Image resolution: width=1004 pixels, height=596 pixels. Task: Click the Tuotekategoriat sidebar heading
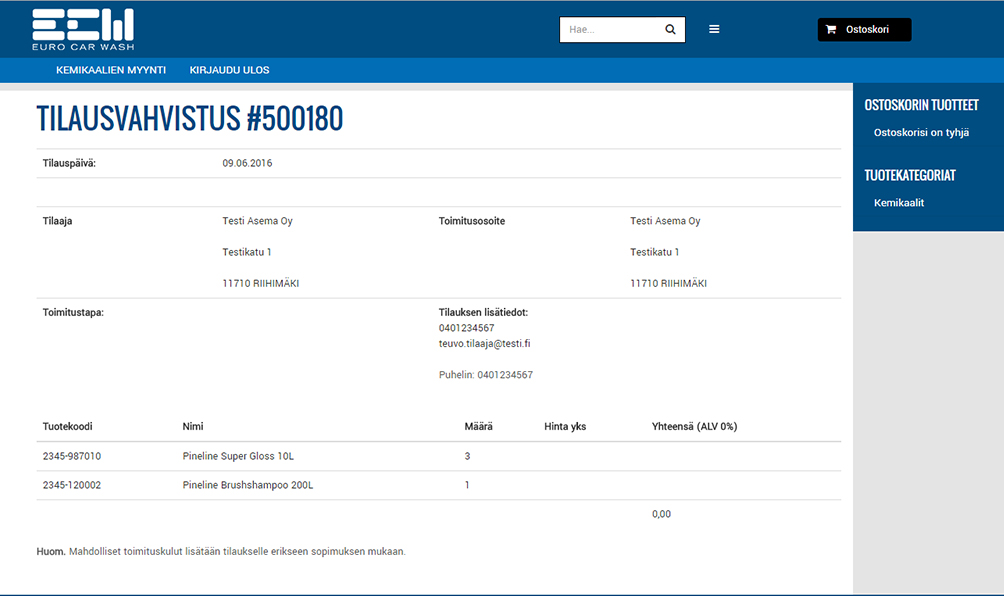(x=910, y=175)
